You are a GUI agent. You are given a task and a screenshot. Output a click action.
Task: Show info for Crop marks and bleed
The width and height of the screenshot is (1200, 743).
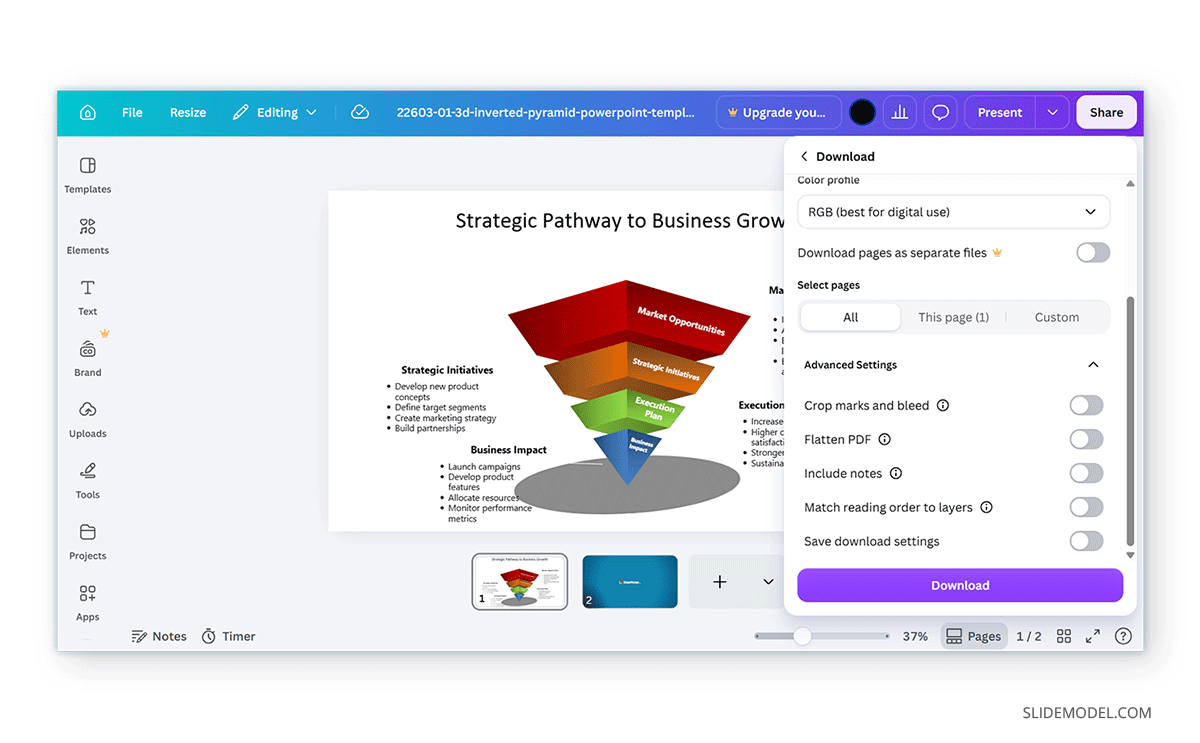[943, 406]
